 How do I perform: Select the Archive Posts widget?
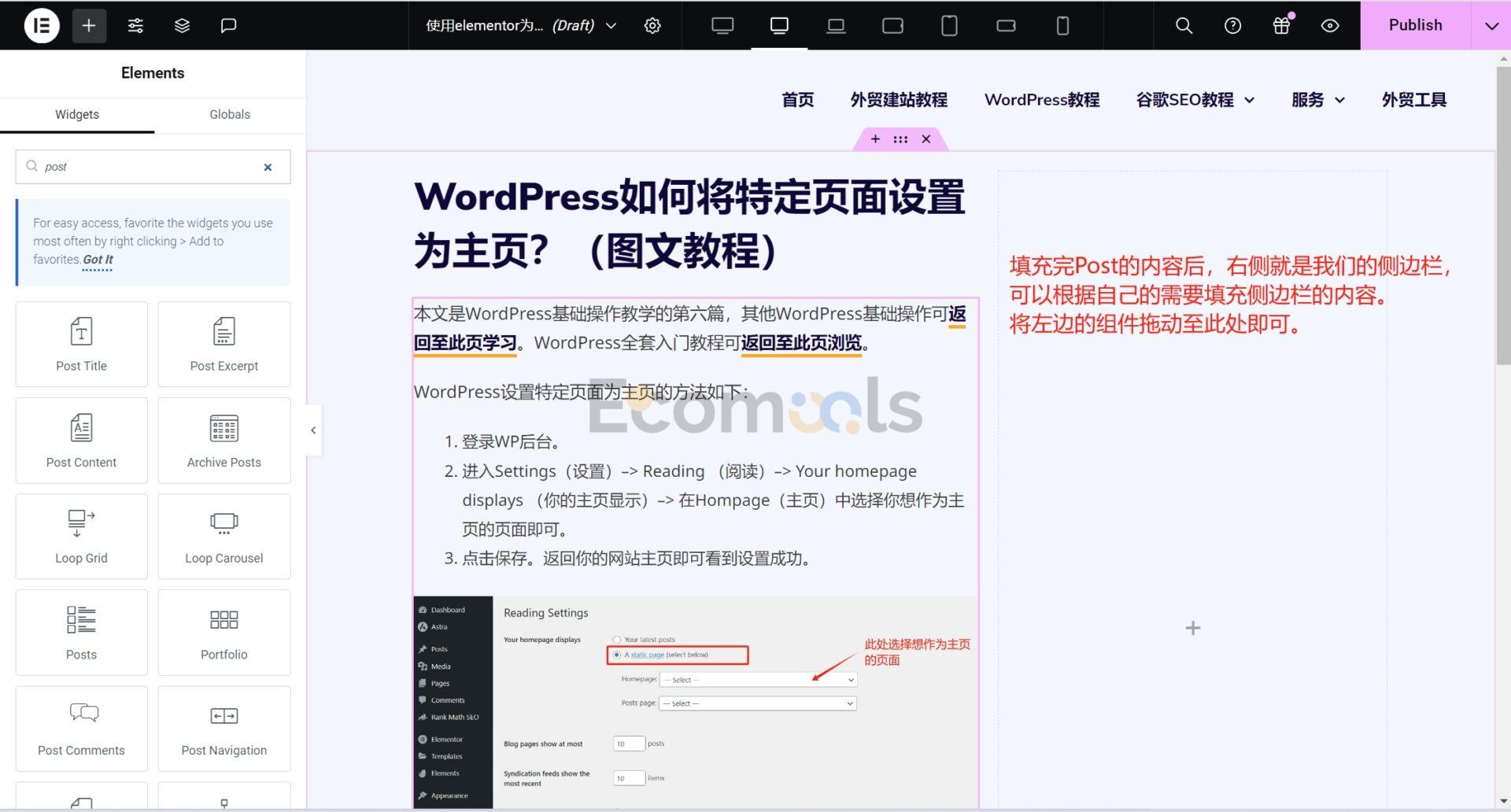coord(224,441)
